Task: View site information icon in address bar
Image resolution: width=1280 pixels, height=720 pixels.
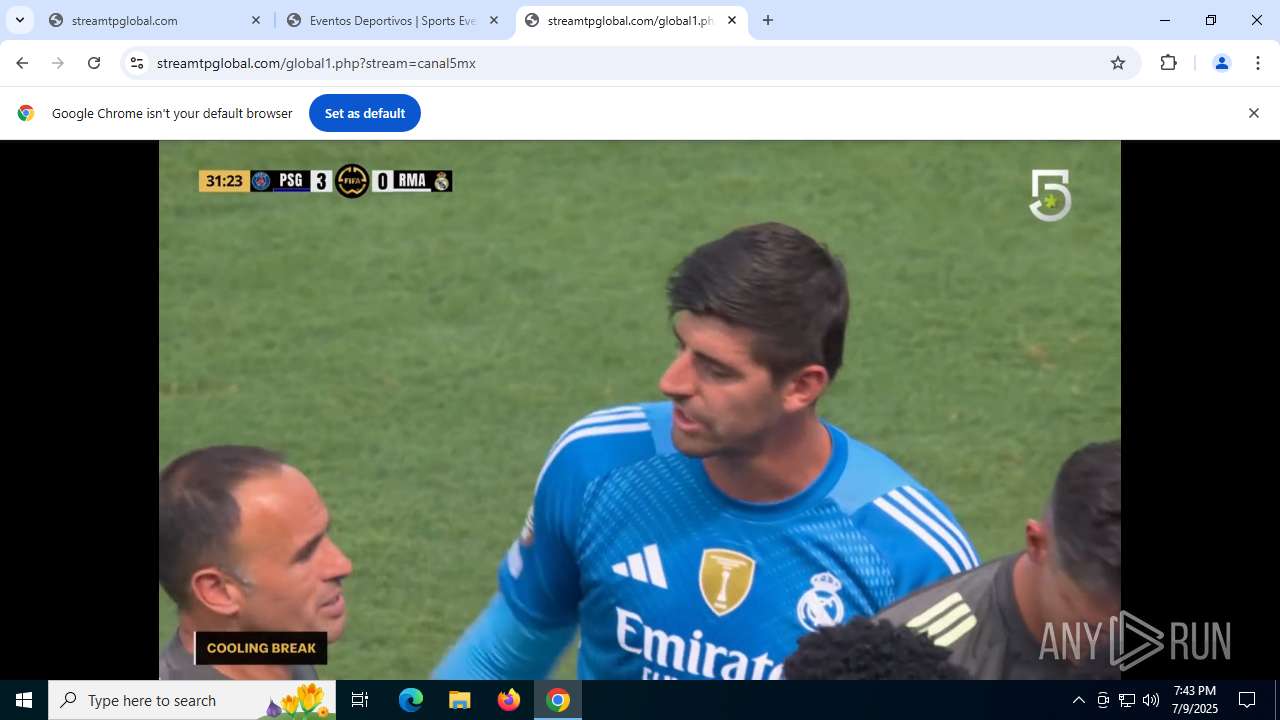Action: point(137,63)
